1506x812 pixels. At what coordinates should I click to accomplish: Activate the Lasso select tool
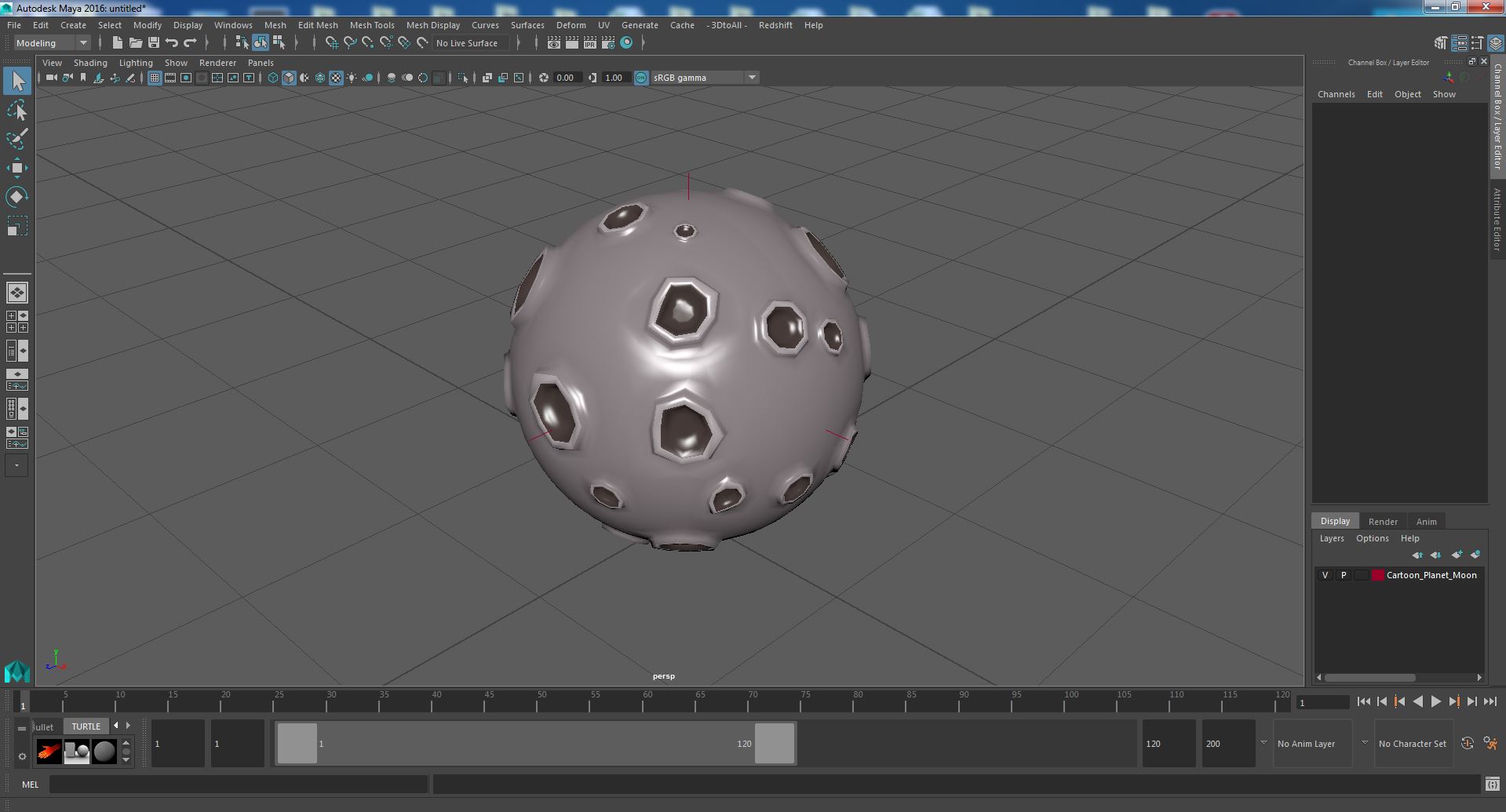pyautogui.click(x=17, y=111)
